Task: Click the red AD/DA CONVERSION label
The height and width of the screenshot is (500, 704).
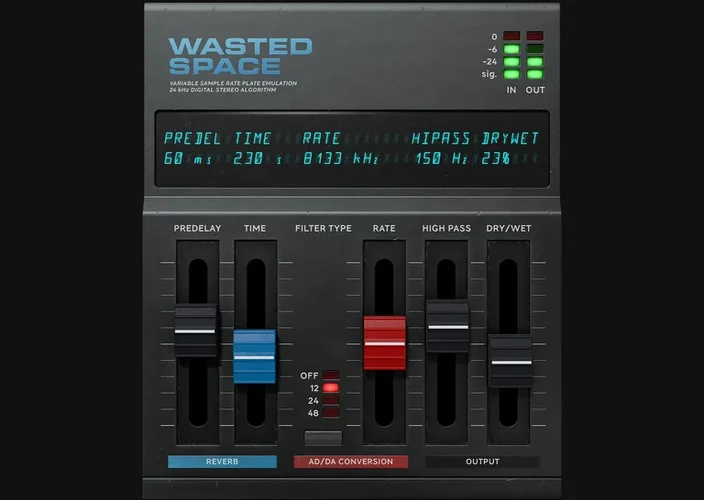Action: pyautogui.click(x=351, y=461)
